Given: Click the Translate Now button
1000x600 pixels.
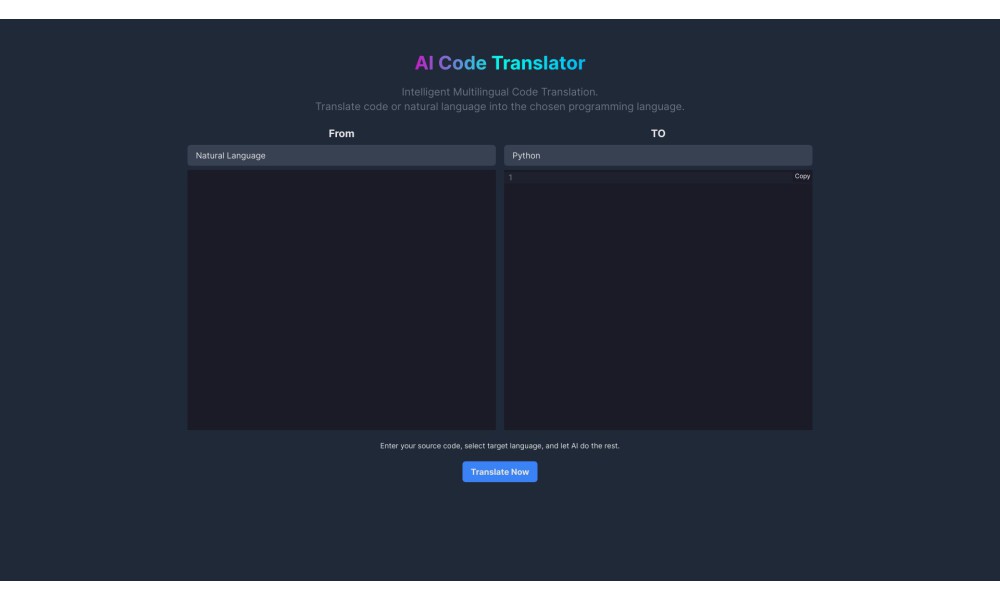Looking at the screenshot, I should [x=499, y=472].
